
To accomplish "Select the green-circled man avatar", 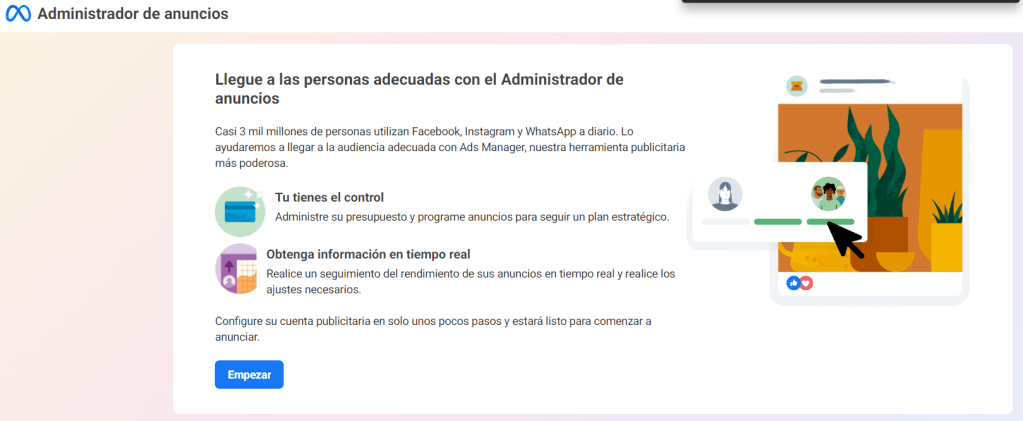I will [828, 194].
